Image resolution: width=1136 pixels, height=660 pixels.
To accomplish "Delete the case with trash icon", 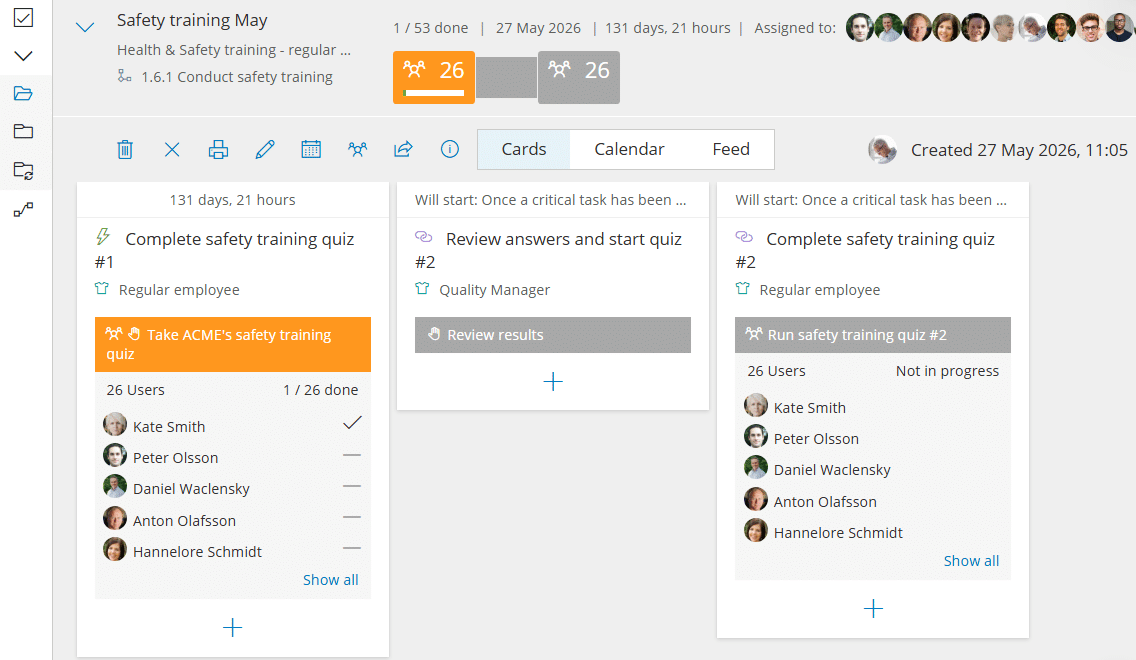I will (x=125, y=149).
